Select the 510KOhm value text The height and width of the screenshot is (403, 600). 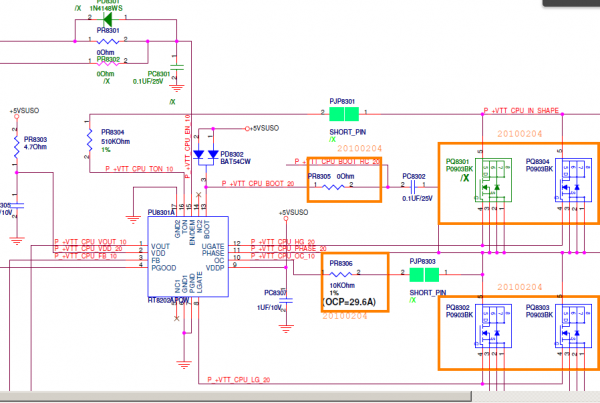pyautogui.click(x=116, y=142)
